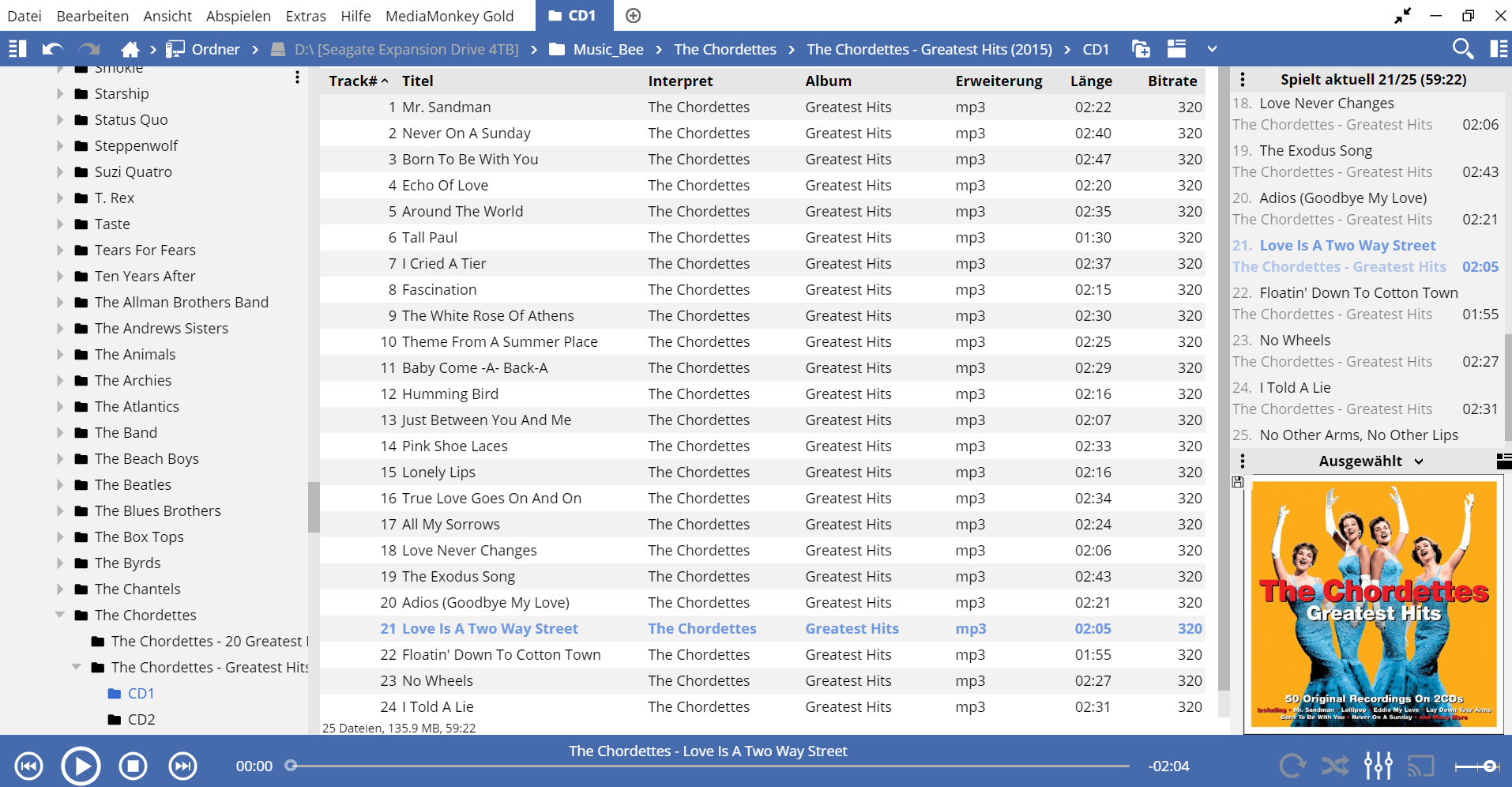Click the exit fullscreen arrows icon
1512x787 pixels.
click(1403, 15)
